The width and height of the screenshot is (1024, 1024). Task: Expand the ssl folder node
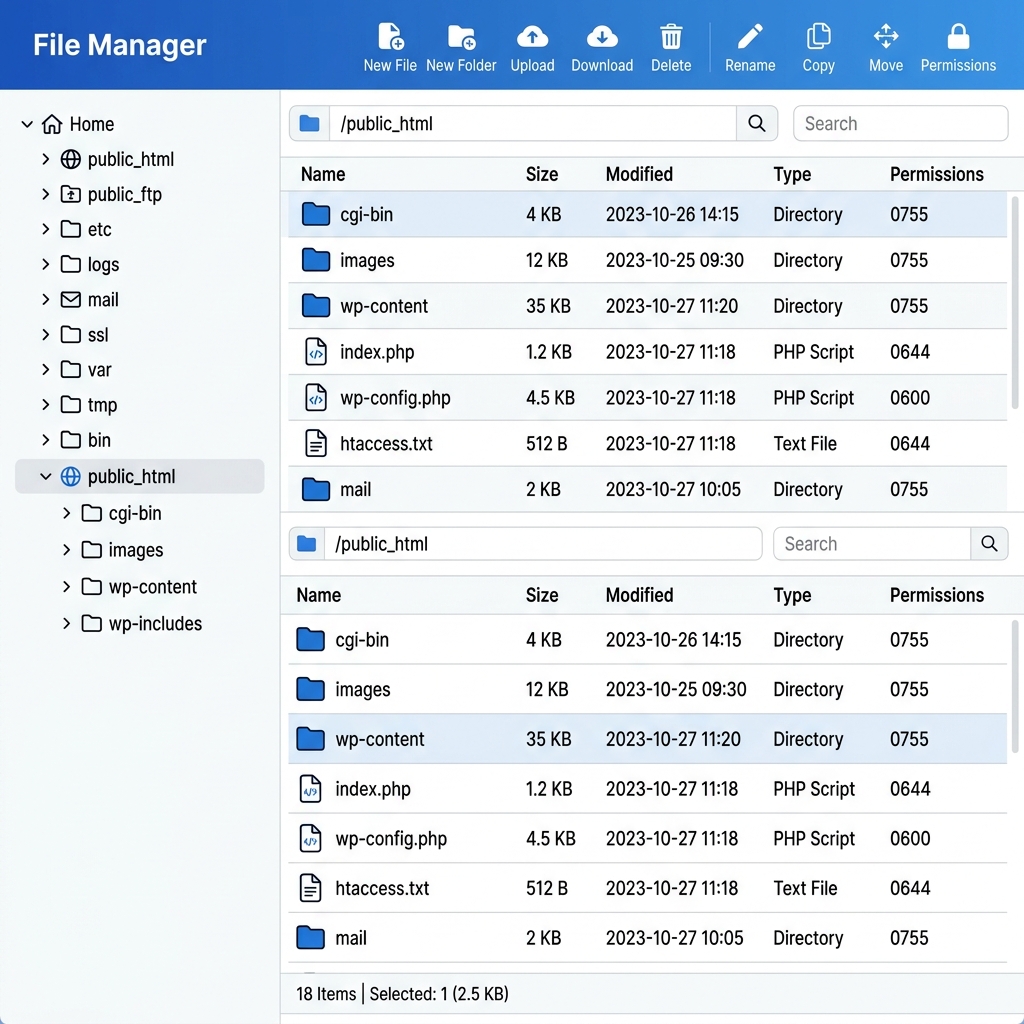[45, 335]
